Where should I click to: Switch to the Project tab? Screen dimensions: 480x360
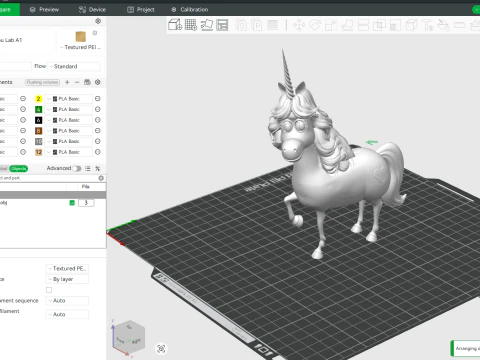pyautogui.click(x=141, y=10)
